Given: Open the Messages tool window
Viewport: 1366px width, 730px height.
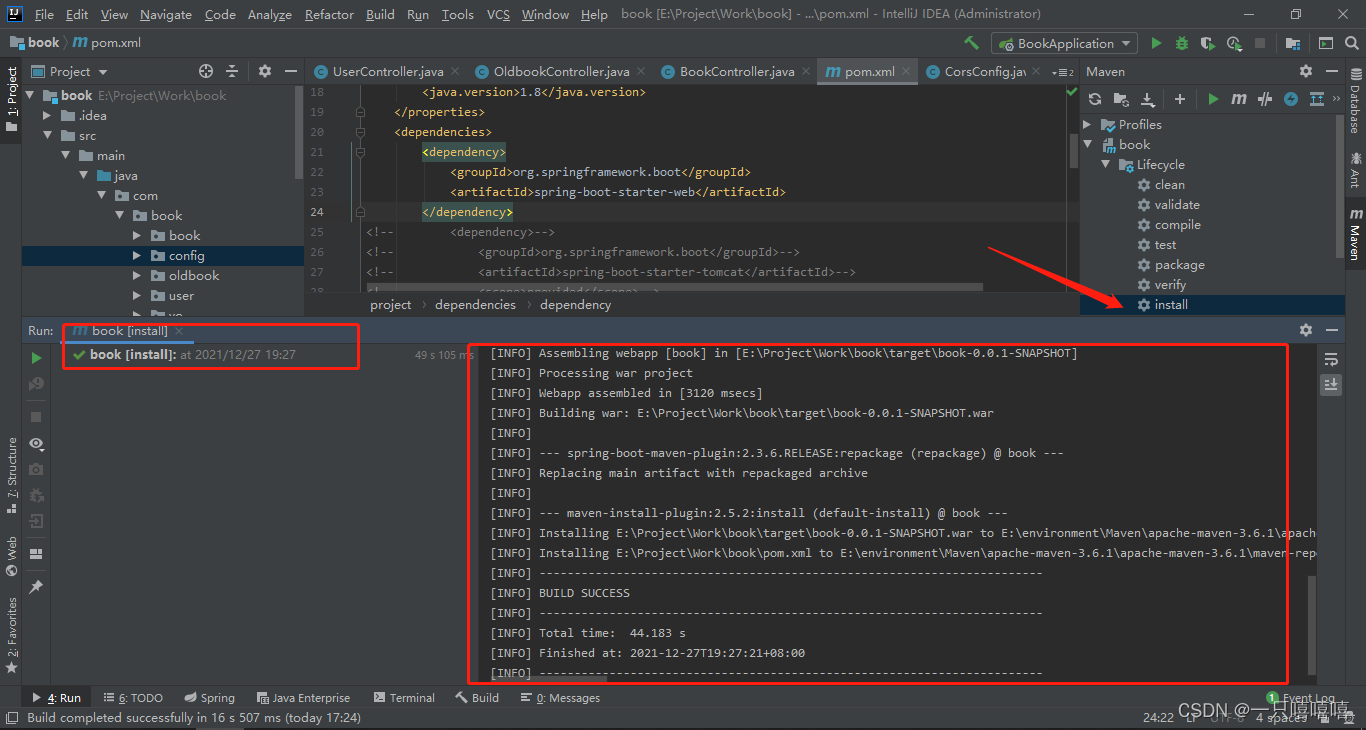Looking at the screenshot, I should click(561, 698).
